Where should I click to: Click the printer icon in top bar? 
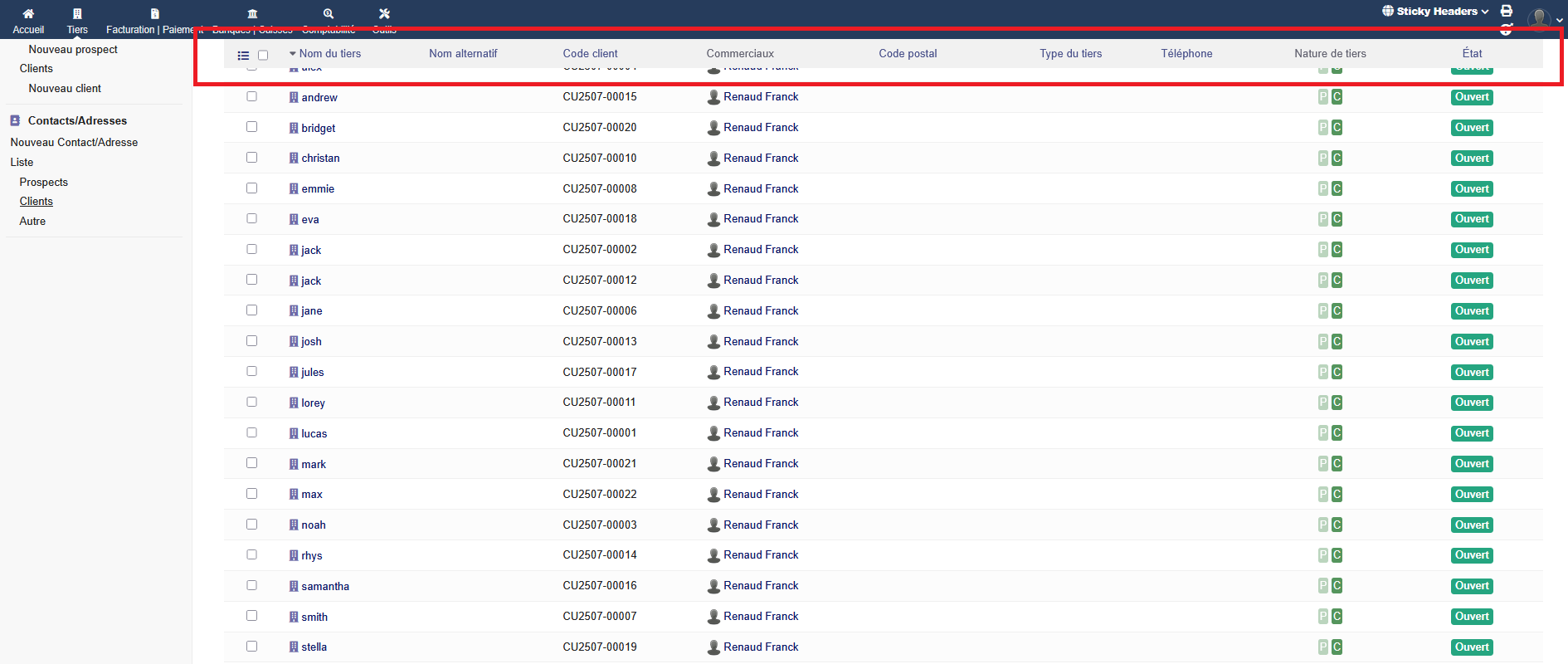(1507, 12)
